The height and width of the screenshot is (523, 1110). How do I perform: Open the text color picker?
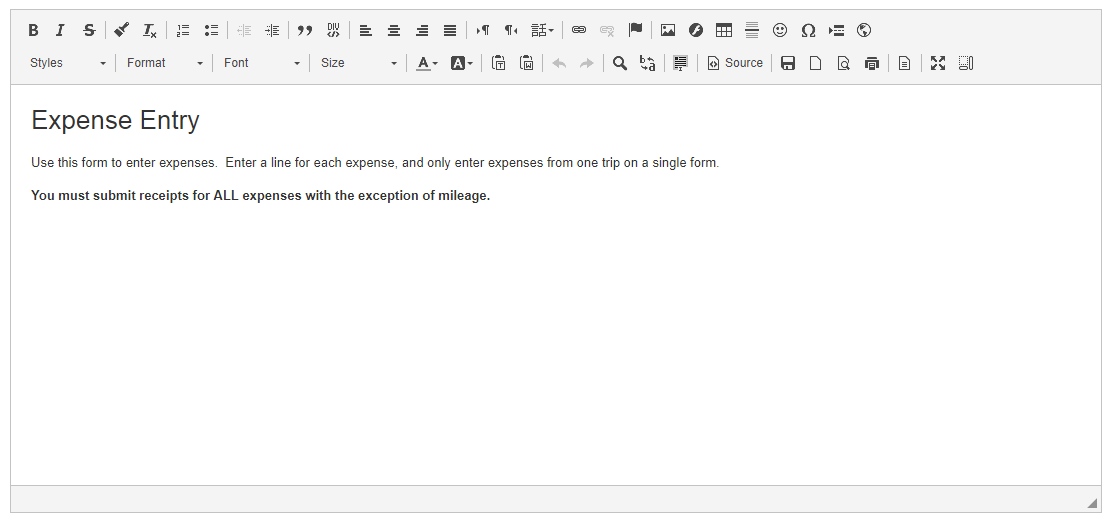click(x=427, y=63)
